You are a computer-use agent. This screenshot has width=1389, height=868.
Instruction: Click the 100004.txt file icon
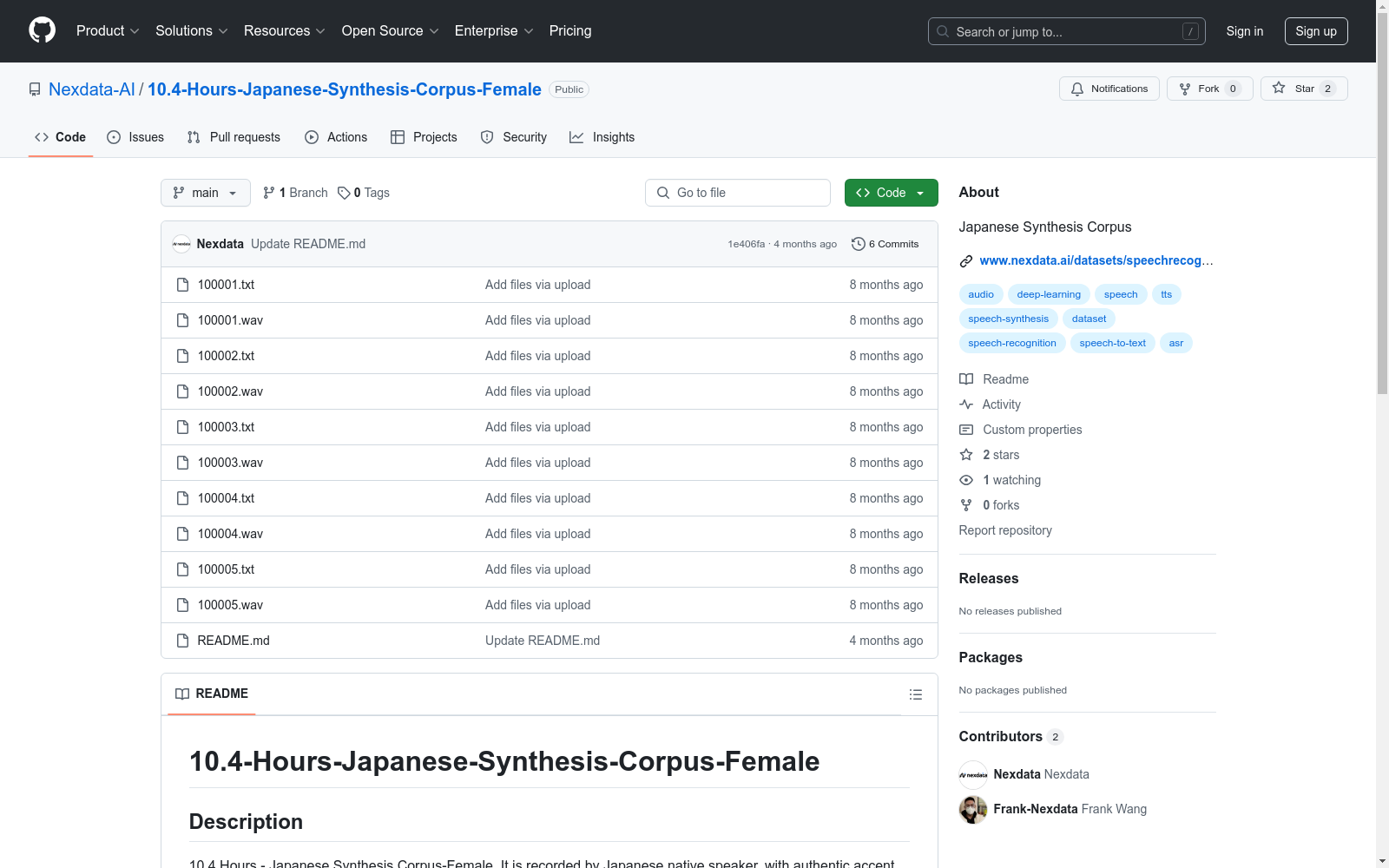[182, 498]
